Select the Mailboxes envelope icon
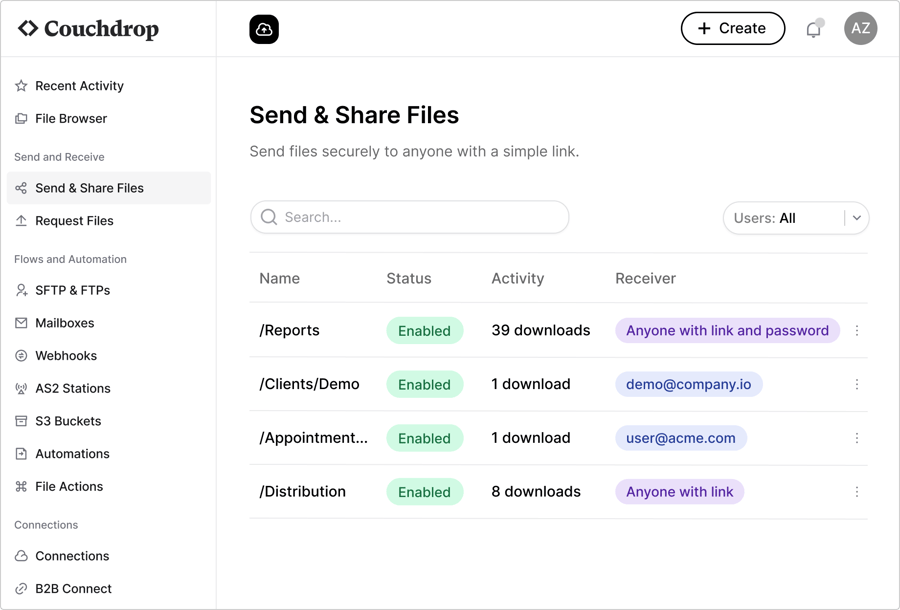This screenshot has width=900, height=610. pos(22,323)
